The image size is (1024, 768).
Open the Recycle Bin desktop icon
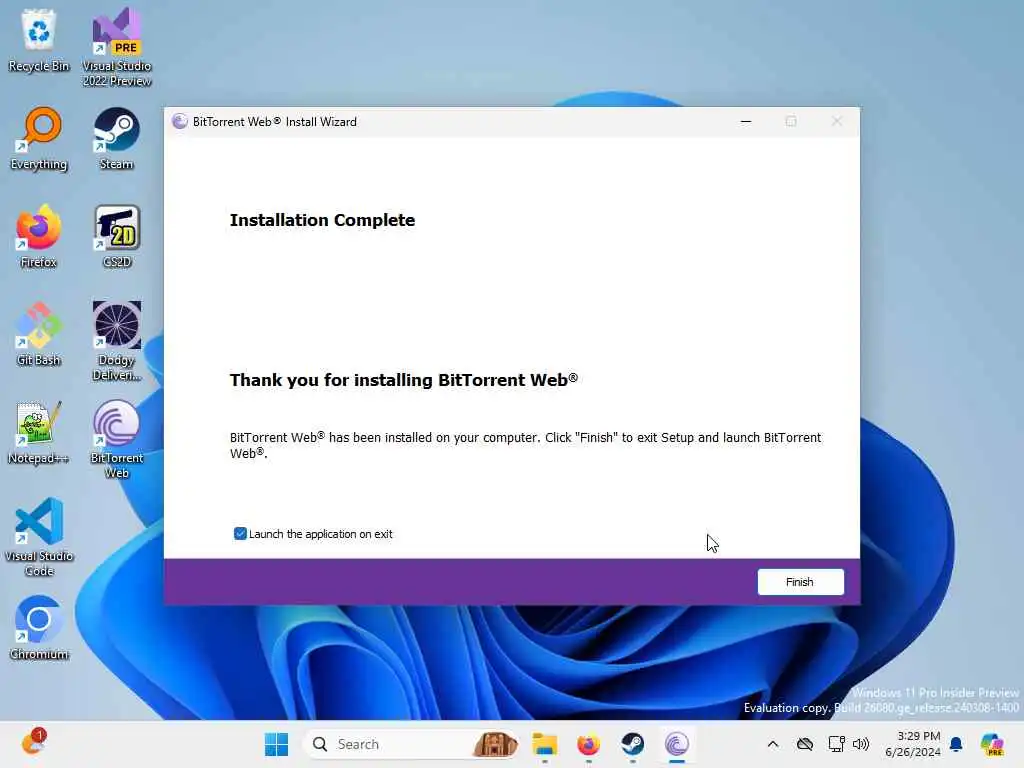tap(39, 40)
